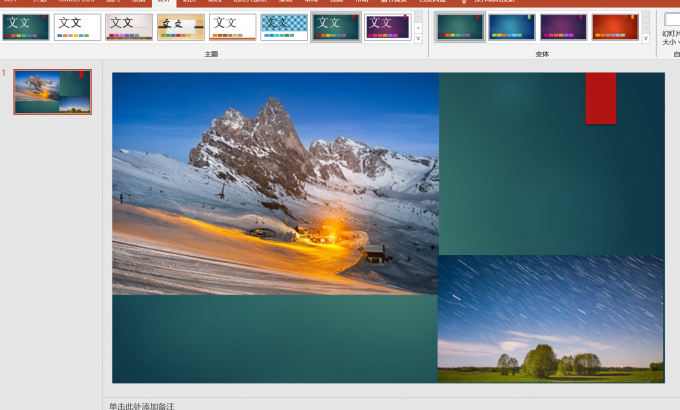680x410 pixels.
Task: Select the snowy mountain picture on slide
Action: pos(275,184)
